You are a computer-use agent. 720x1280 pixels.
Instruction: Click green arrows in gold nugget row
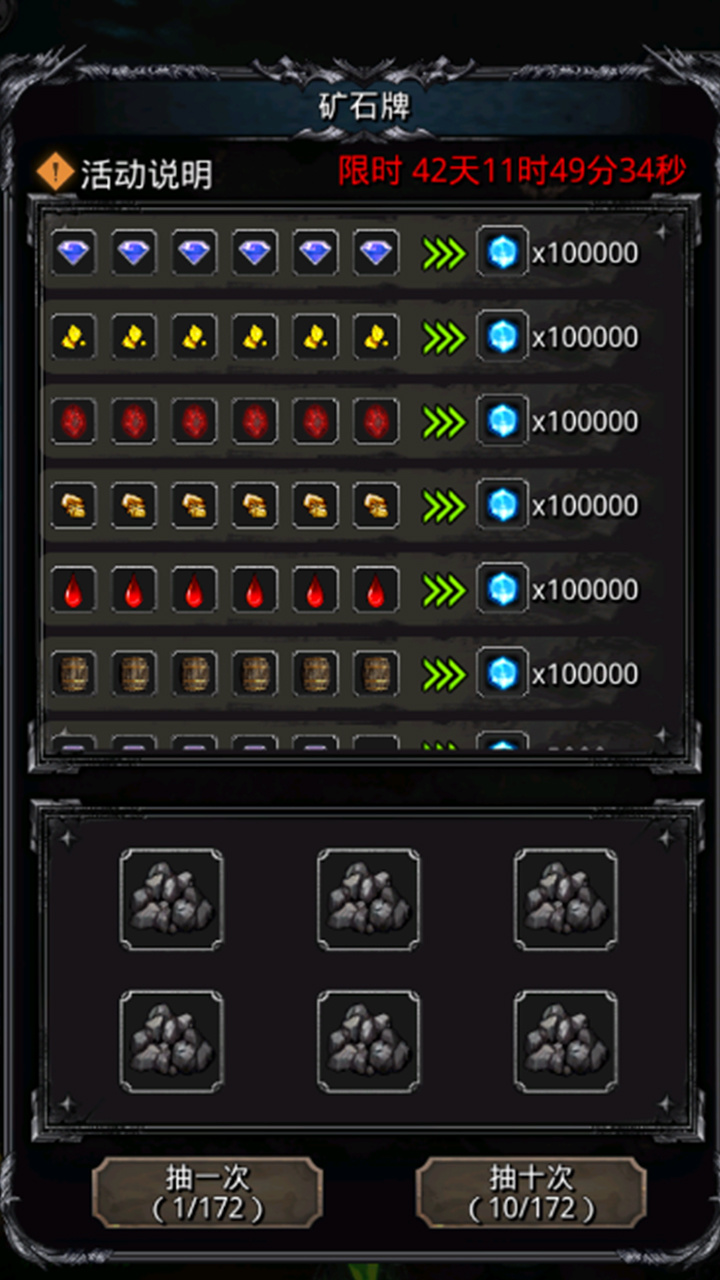[444, 338]
